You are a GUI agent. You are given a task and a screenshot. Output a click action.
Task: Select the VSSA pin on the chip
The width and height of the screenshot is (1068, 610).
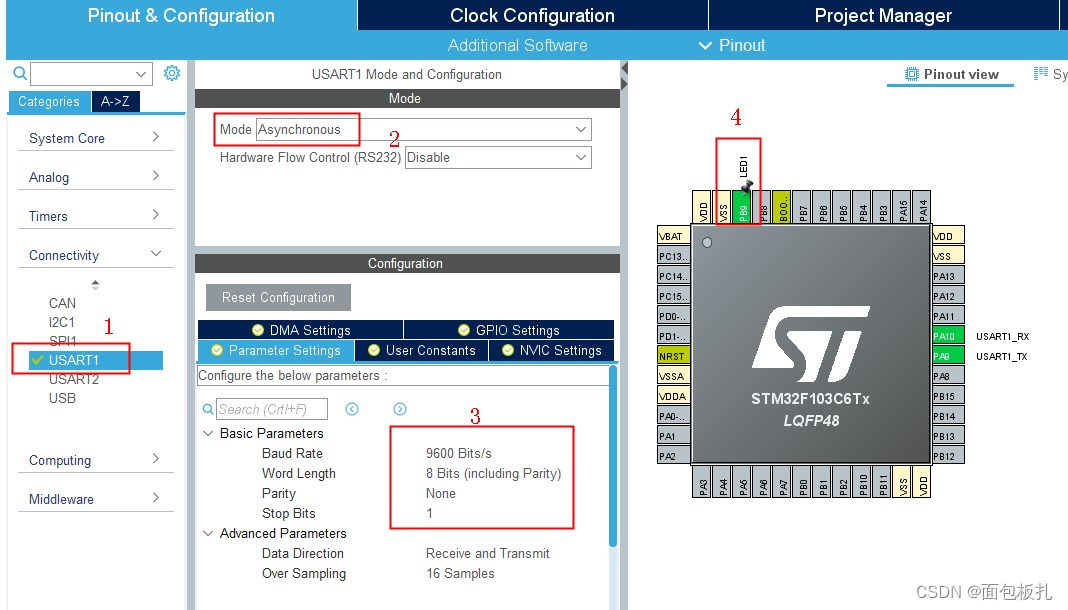coord(673,376)
